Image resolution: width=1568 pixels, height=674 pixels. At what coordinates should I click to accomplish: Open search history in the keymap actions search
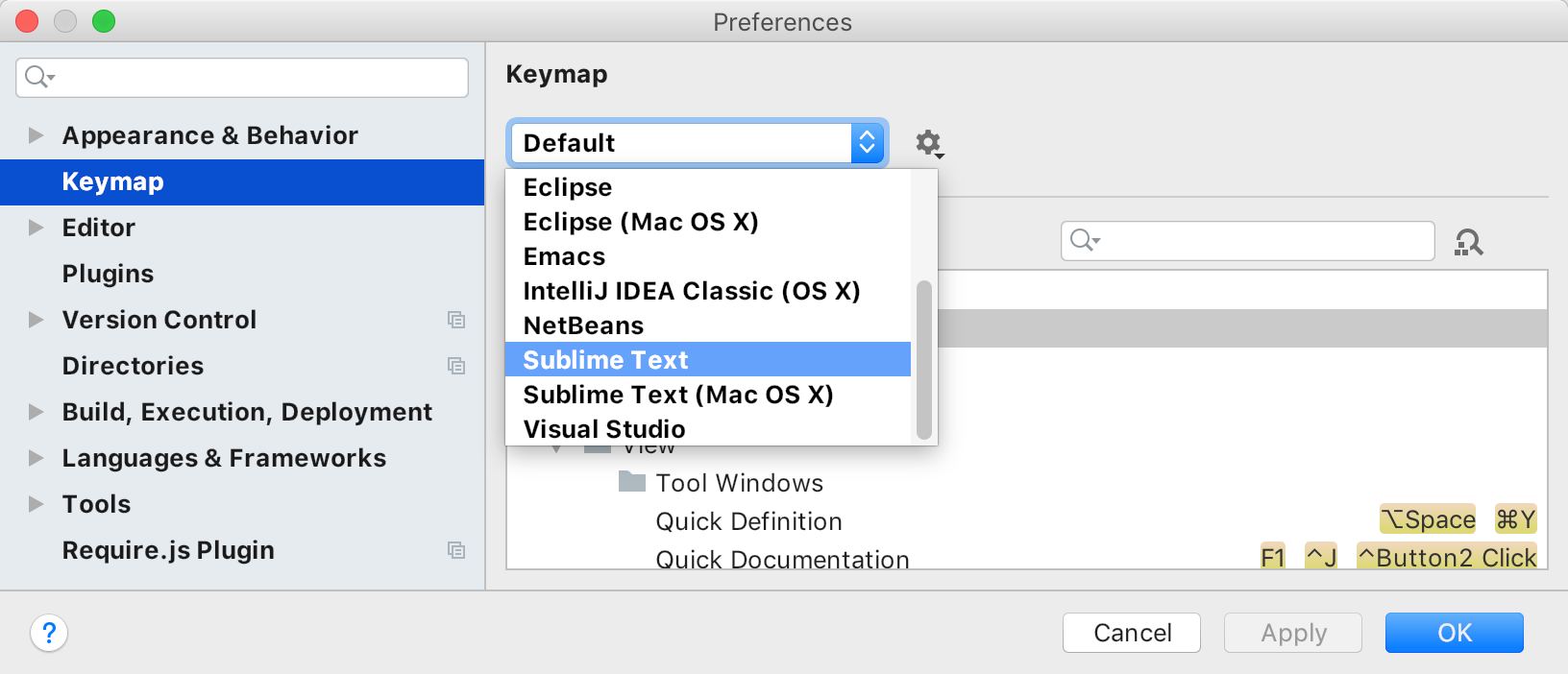tap(1085, 240)
